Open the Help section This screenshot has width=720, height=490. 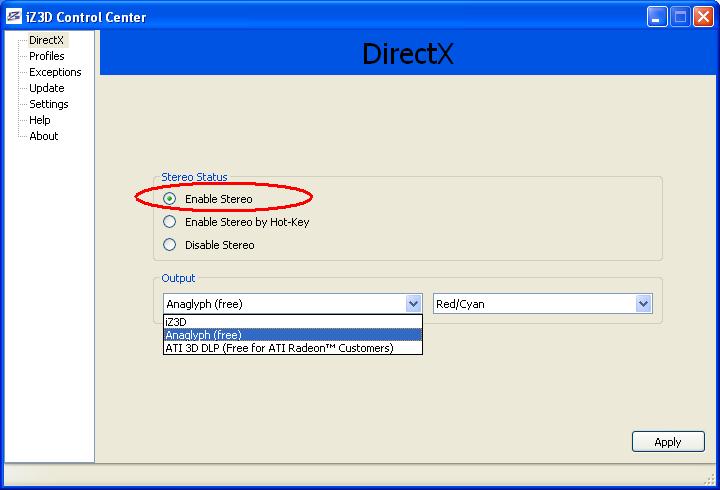(x=40, y=120)
